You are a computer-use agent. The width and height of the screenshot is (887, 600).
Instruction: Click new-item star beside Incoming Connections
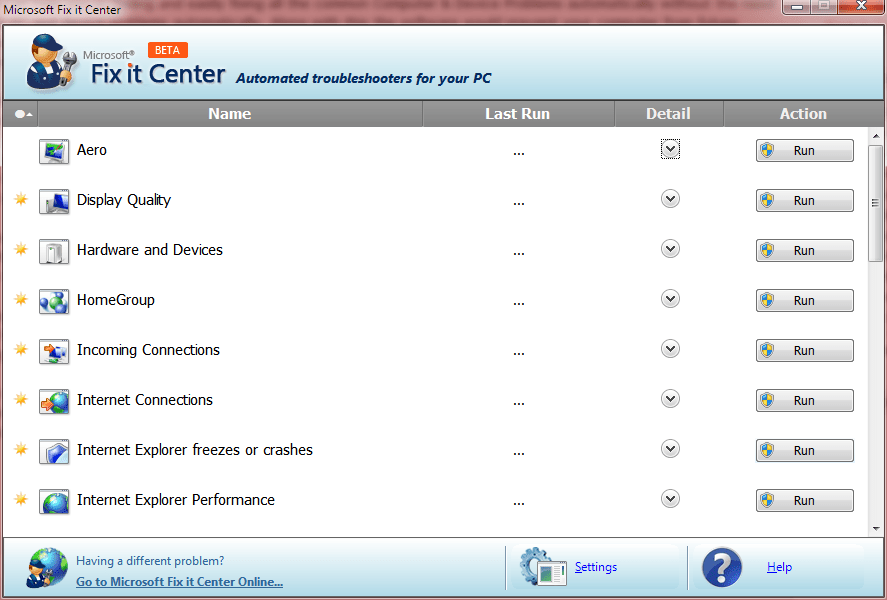[21, 349]
